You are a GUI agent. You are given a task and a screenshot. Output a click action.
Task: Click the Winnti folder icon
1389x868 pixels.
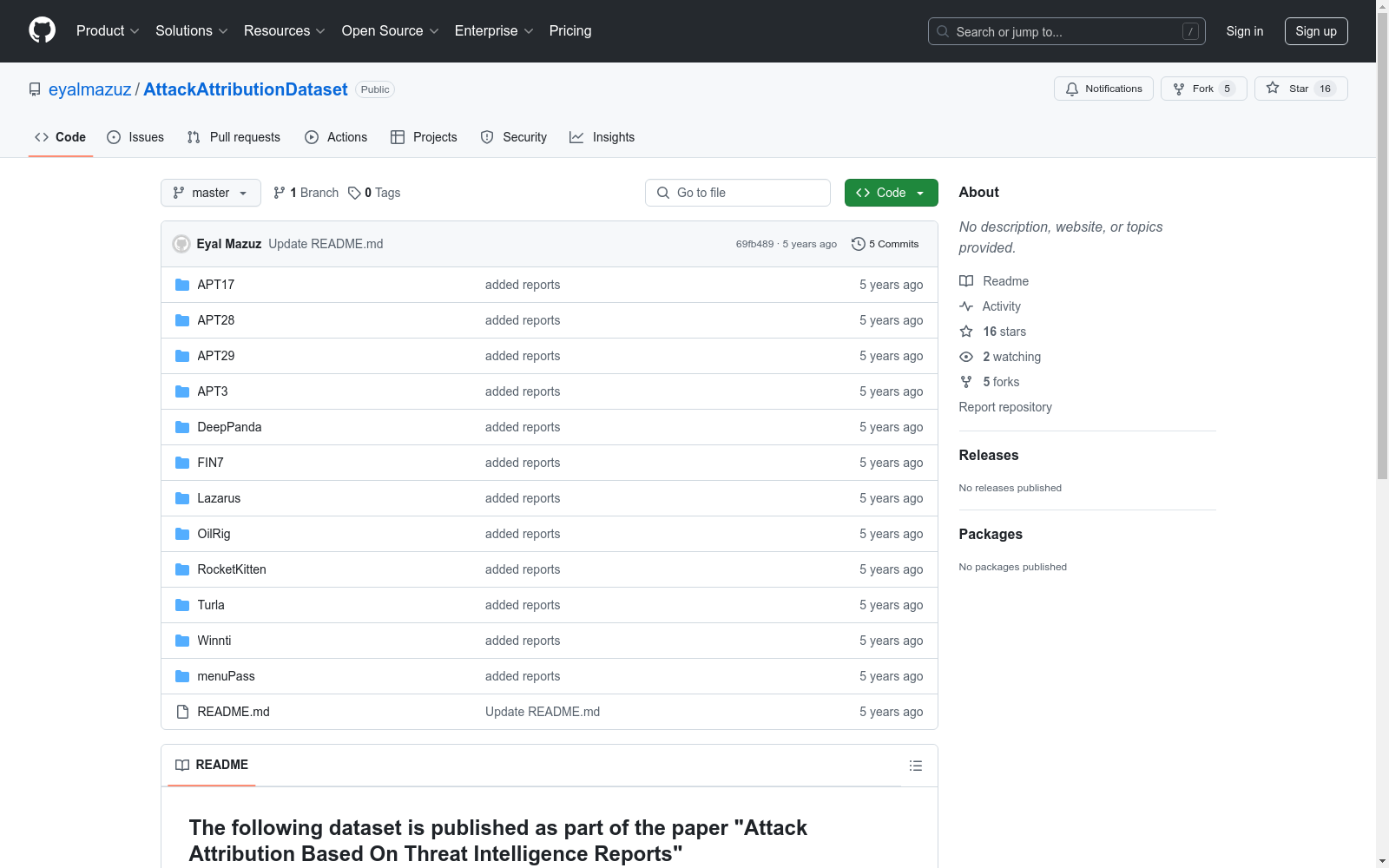click(182, 641)
